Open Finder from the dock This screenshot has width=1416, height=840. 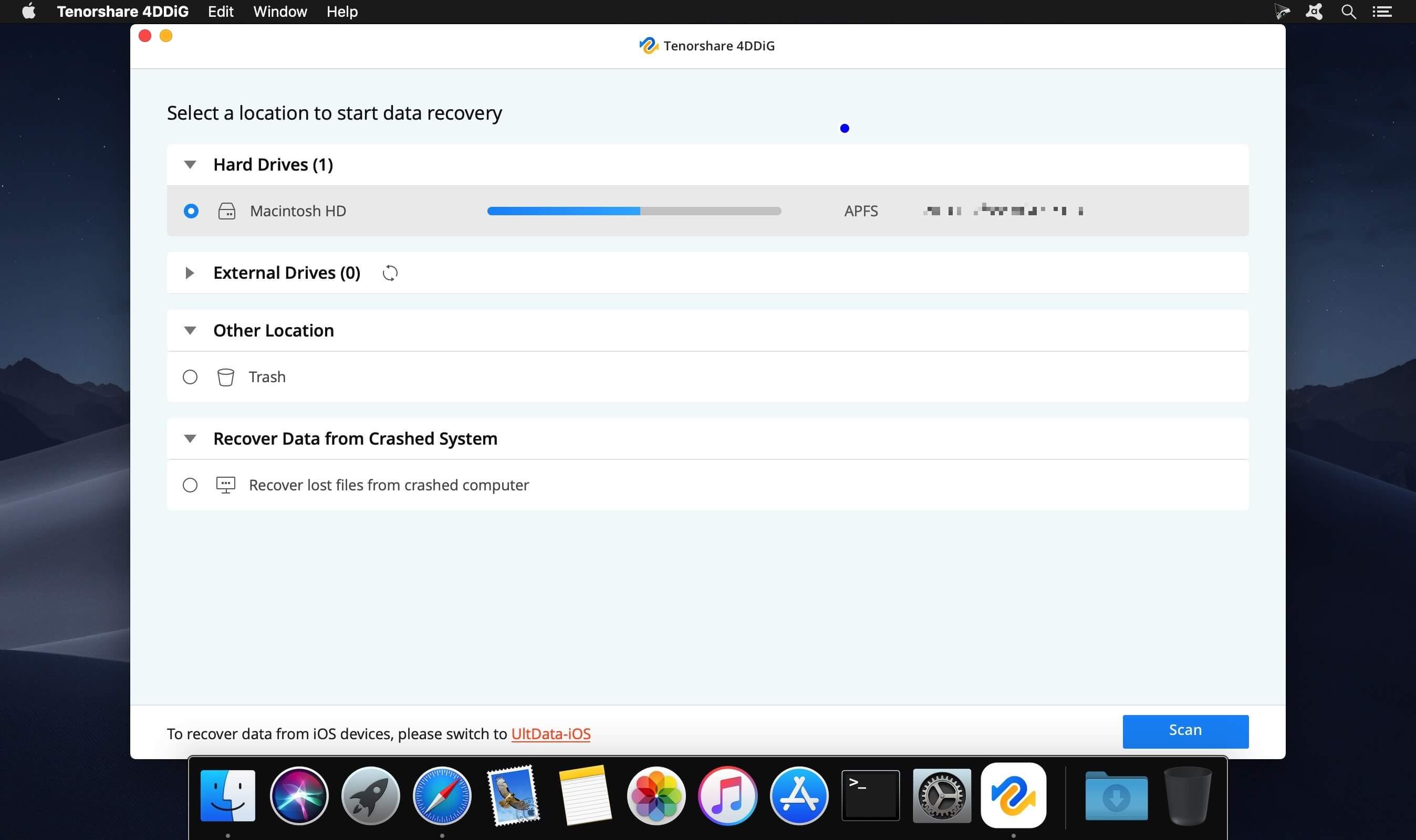(228, 795)
